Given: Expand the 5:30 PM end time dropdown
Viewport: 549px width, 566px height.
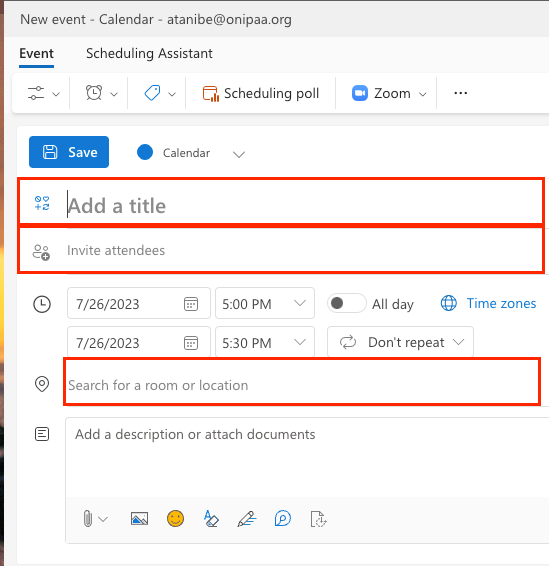Looking at the screenshot, I should click(265, 342).
